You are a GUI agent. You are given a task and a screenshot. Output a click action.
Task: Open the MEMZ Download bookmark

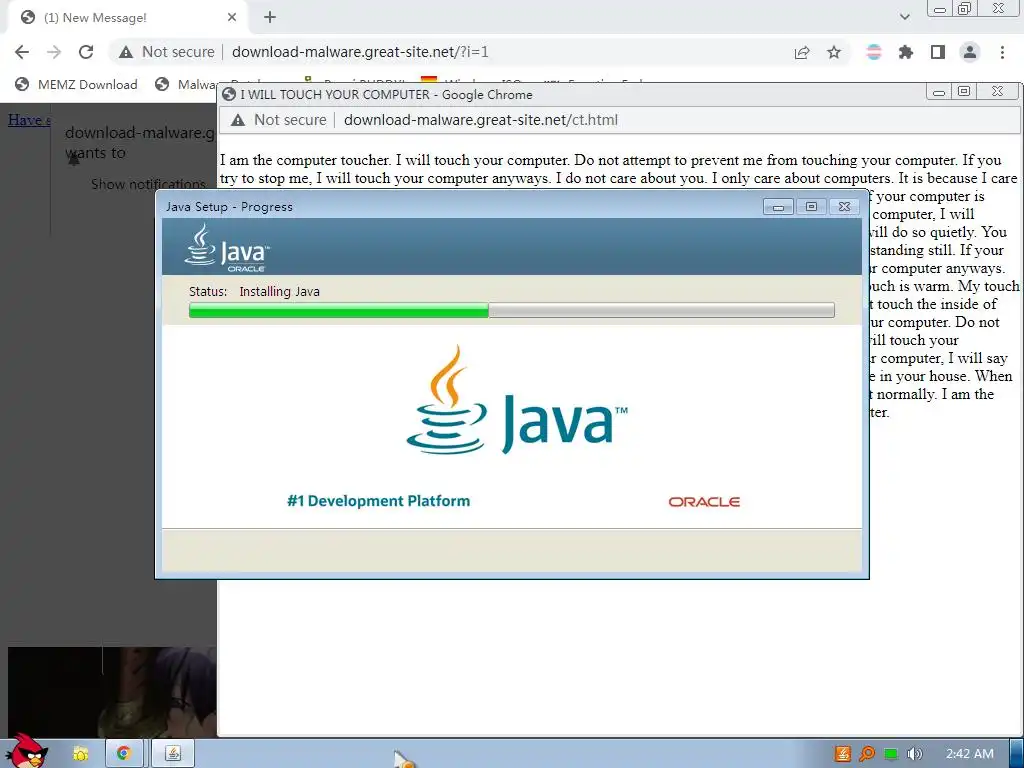click(x=76, y=84)
